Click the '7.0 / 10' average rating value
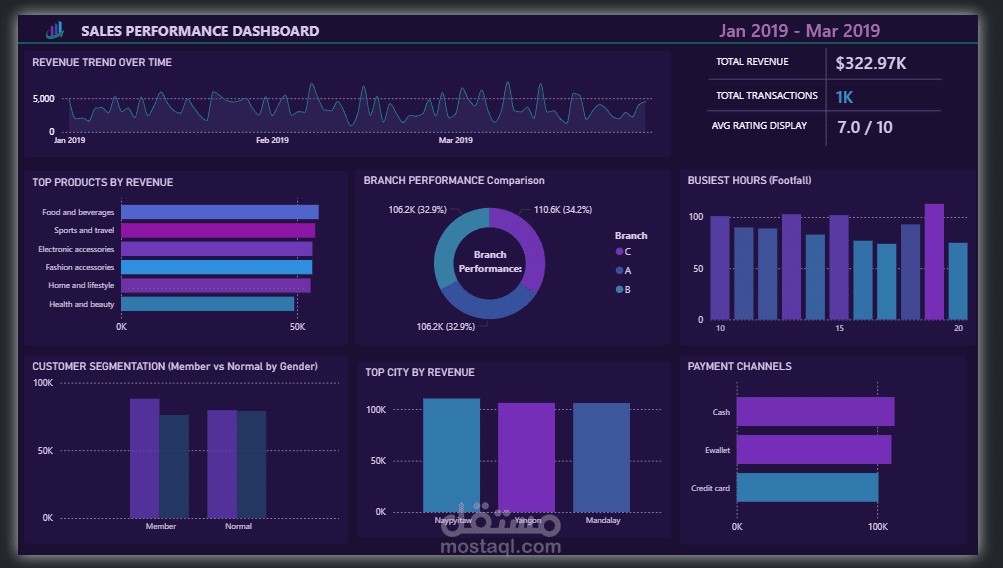The image size is (1003, 568). point(865,127)
